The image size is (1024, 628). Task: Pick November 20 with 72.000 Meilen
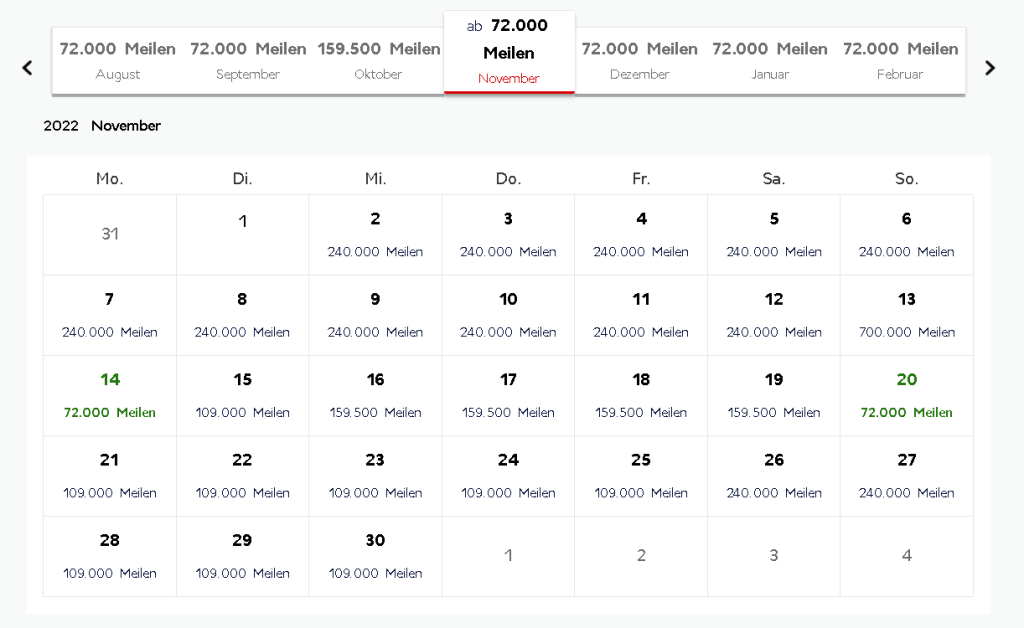click(x=906, y=395)
